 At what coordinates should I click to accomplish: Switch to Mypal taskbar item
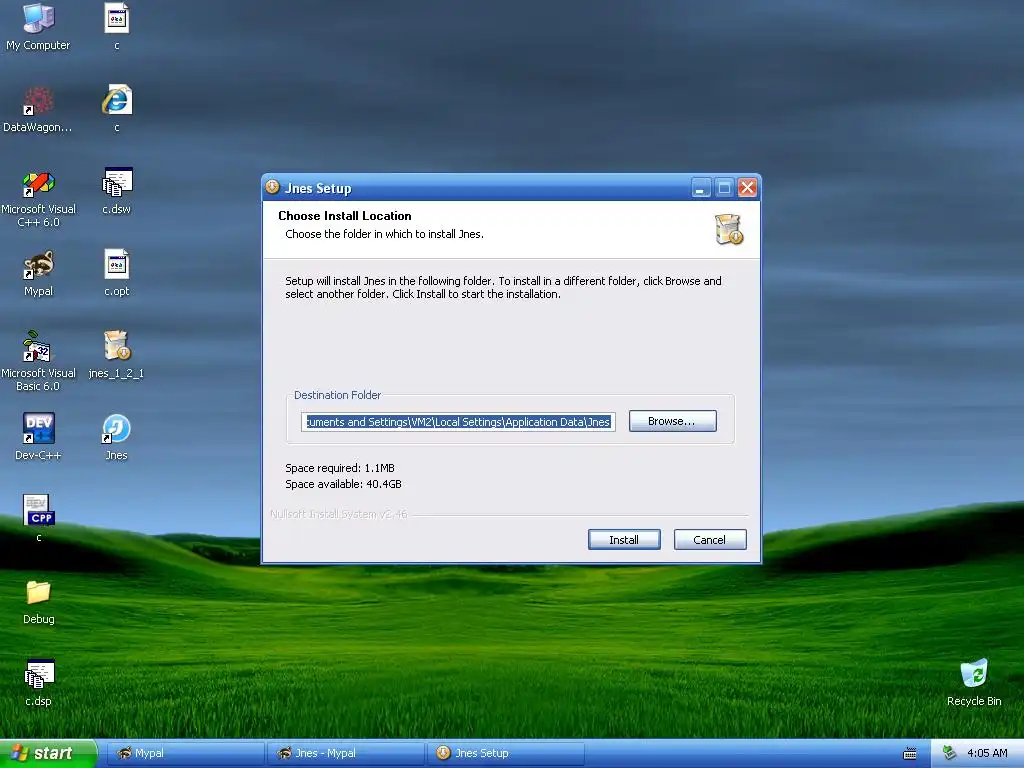pos(185,753)
